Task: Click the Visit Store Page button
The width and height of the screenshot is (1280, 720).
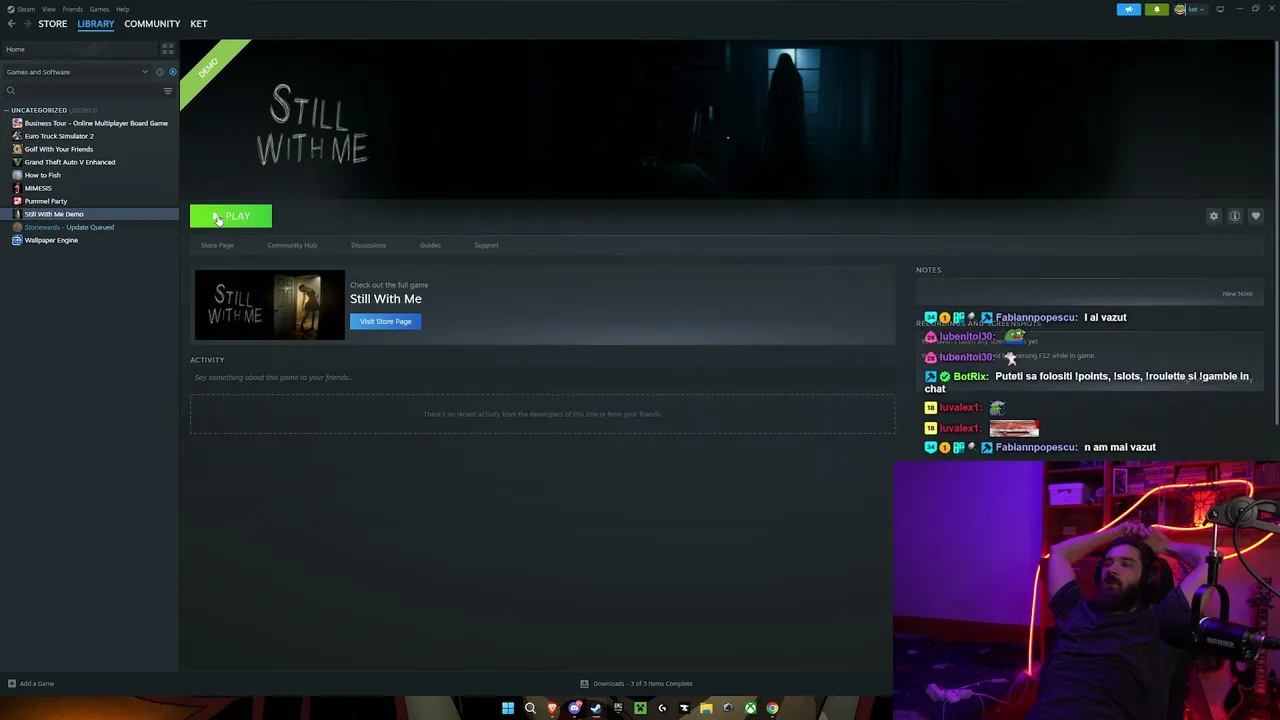Action: 385,321
